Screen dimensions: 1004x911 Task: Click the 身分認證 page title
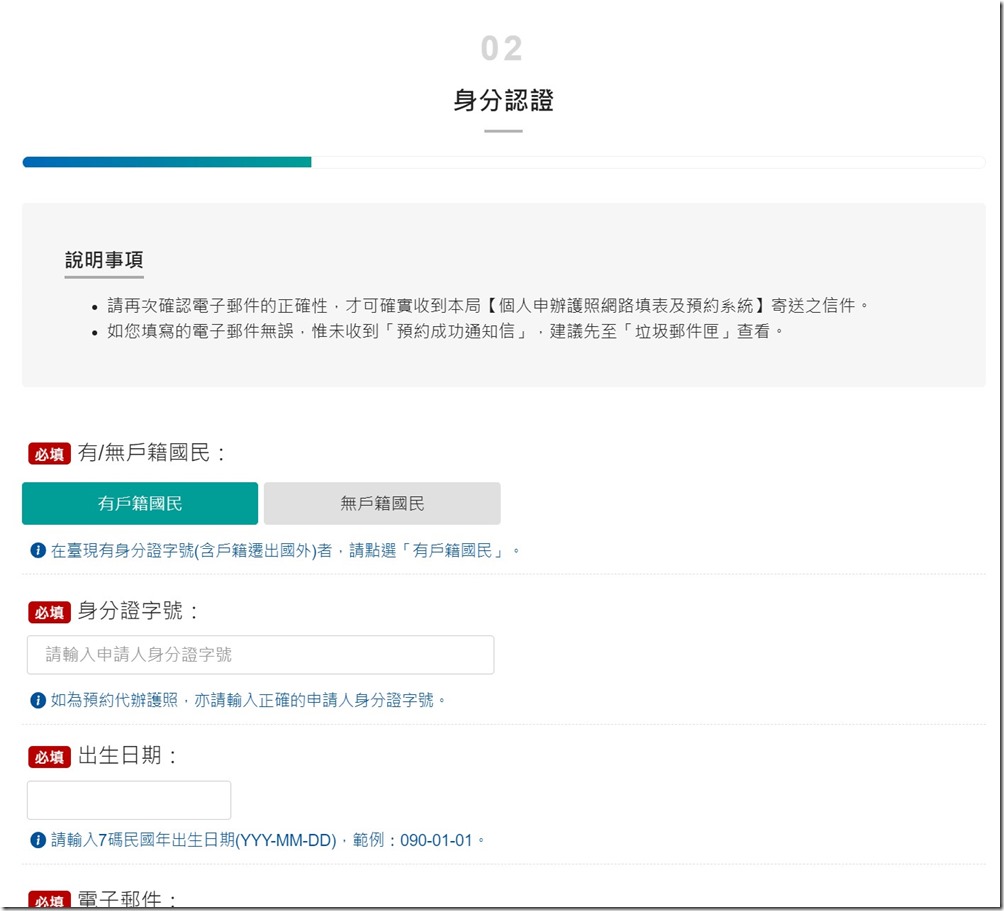[503, 101]
